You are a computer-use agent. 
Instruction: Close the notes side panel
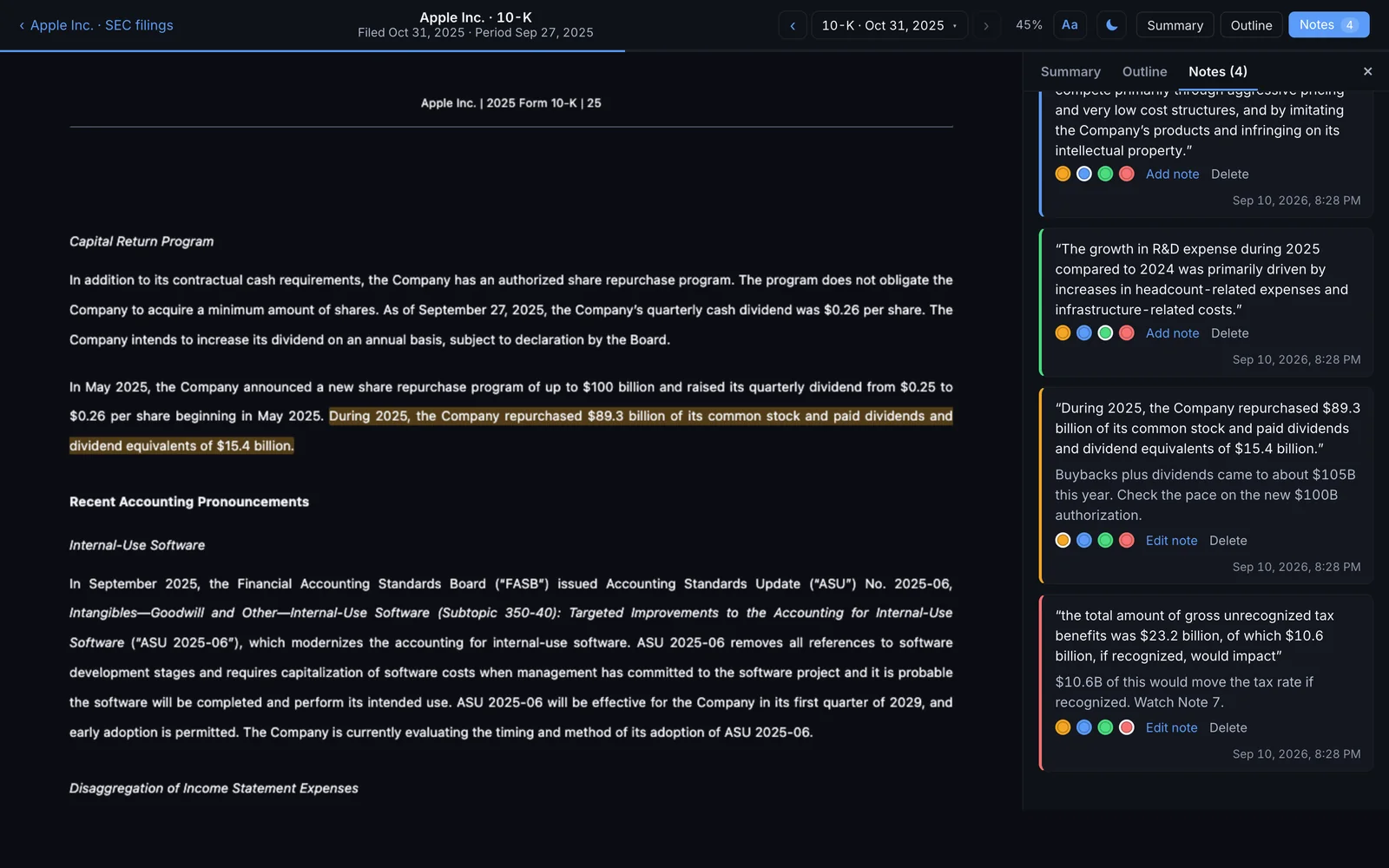pyautogui.click(x=1367, y=72)
